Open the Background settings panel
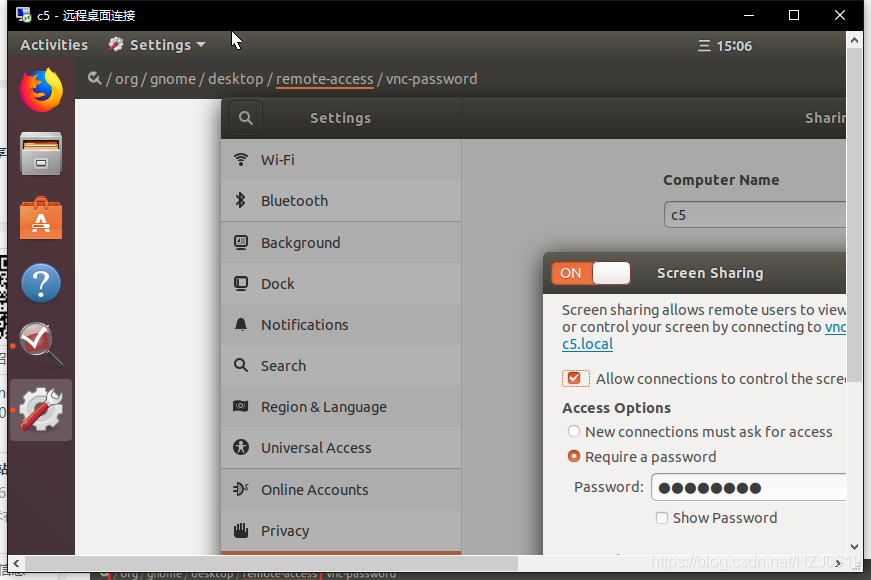This screenshot has height=580, width=871. [x=341, y=242]
